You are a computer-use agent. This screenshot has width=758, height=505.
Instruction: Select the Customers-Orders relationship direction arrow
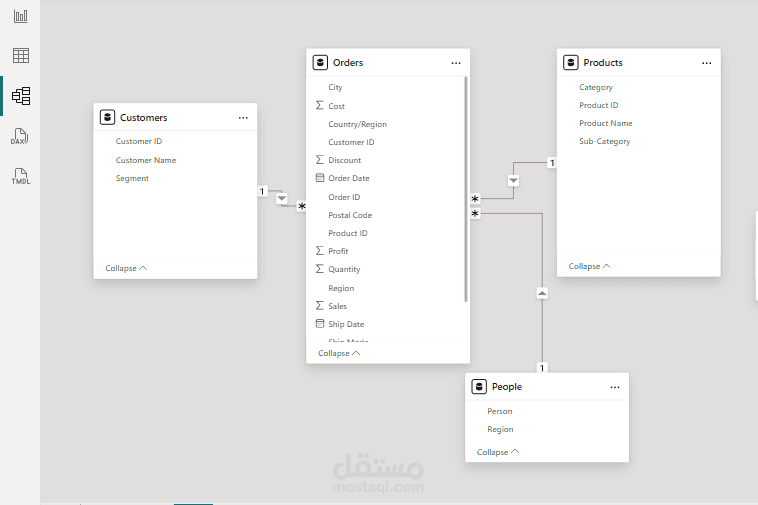pos(282,199)
